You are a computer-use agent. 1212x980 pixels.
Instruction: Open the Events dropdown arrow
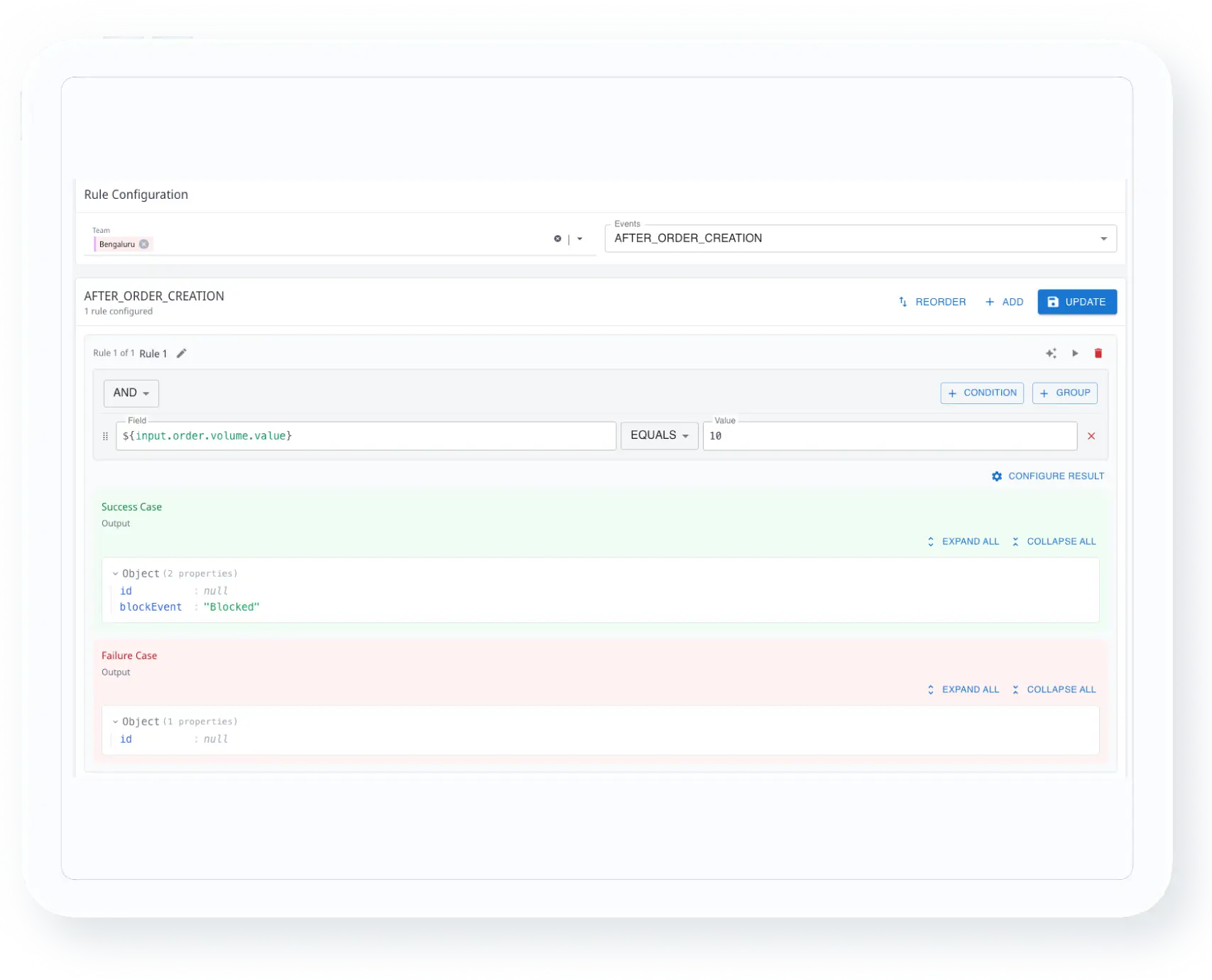click(x=1103, y=239)
